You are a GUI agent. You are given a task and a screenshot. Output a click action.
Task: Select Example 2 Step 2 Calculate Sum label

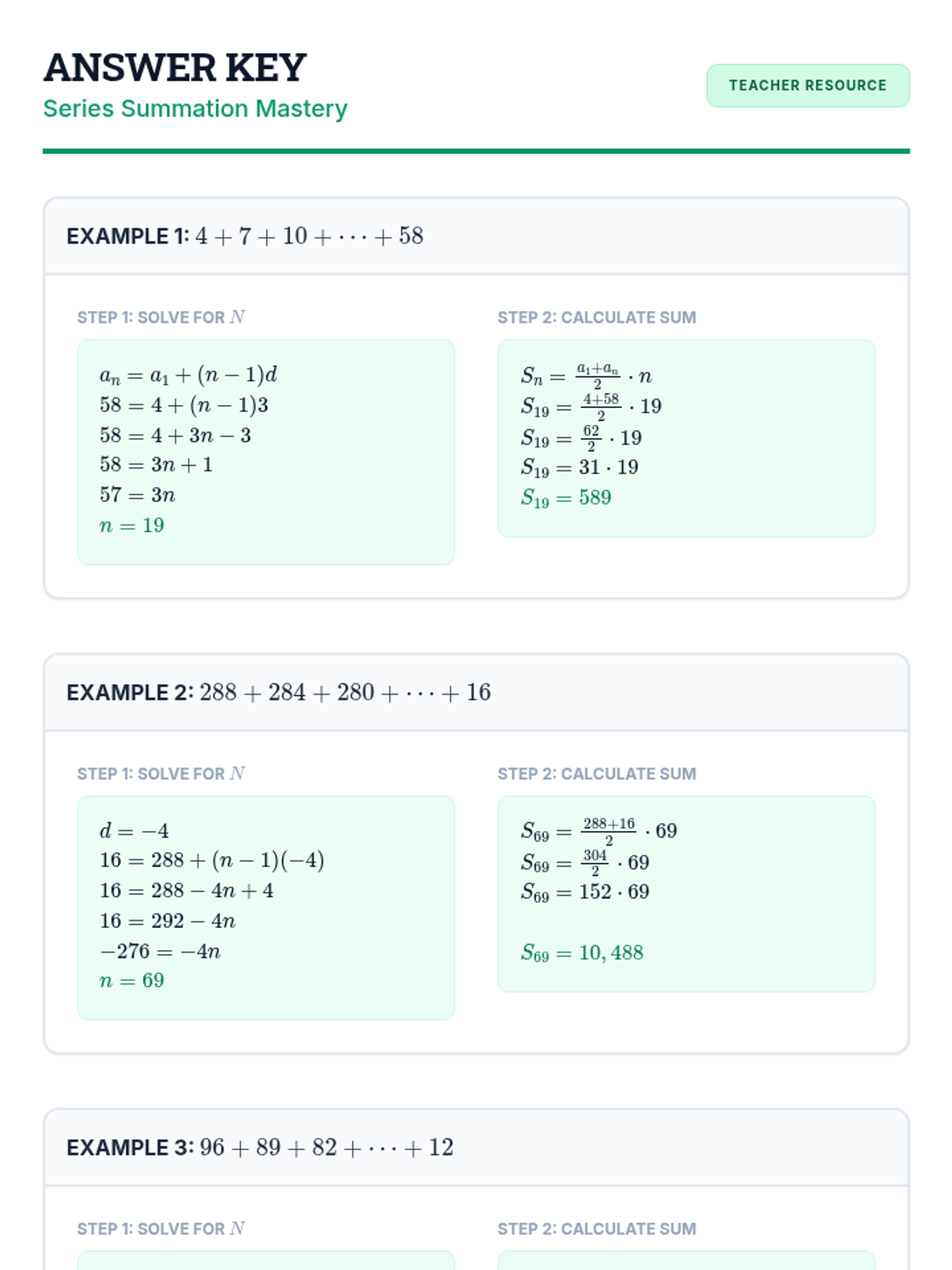pos(597,774)
